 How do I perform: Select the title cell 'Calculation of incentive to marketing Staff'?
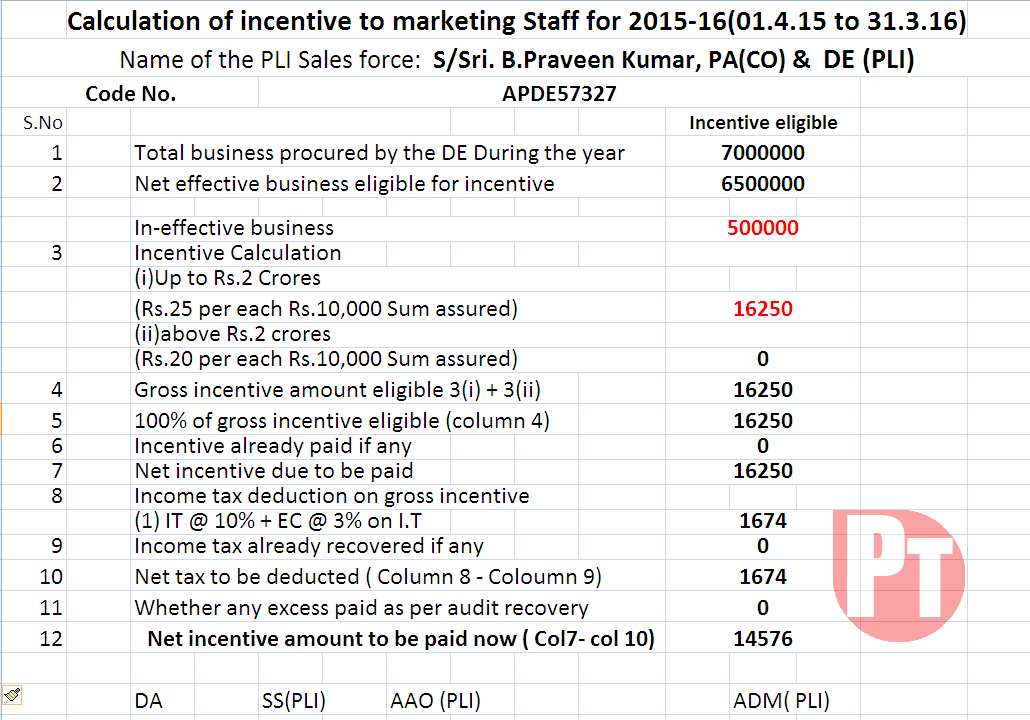(516, 21)
